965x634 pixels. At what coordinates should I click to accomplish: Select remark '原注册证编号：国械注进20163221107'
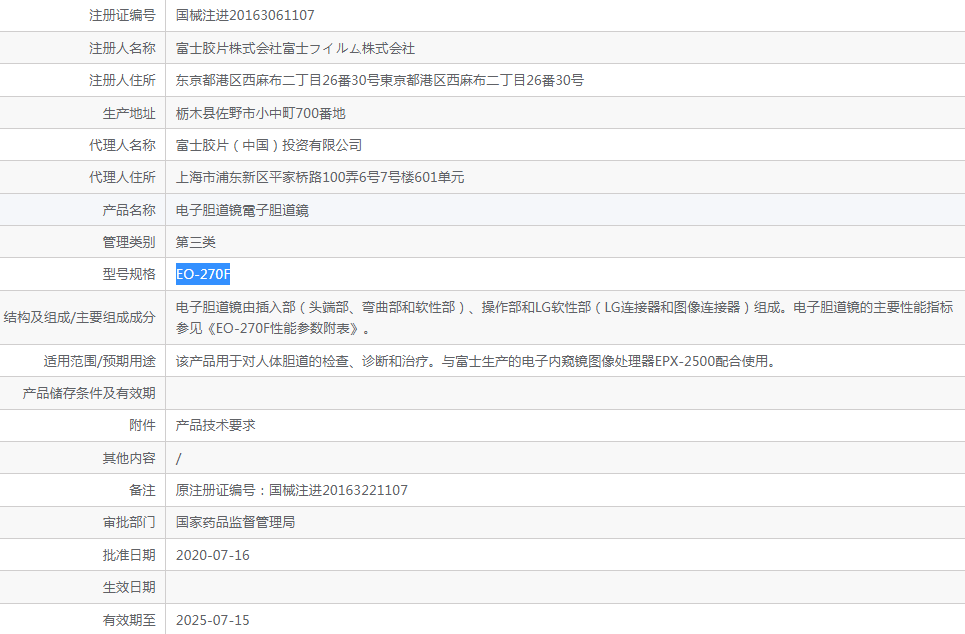[292, 491]
